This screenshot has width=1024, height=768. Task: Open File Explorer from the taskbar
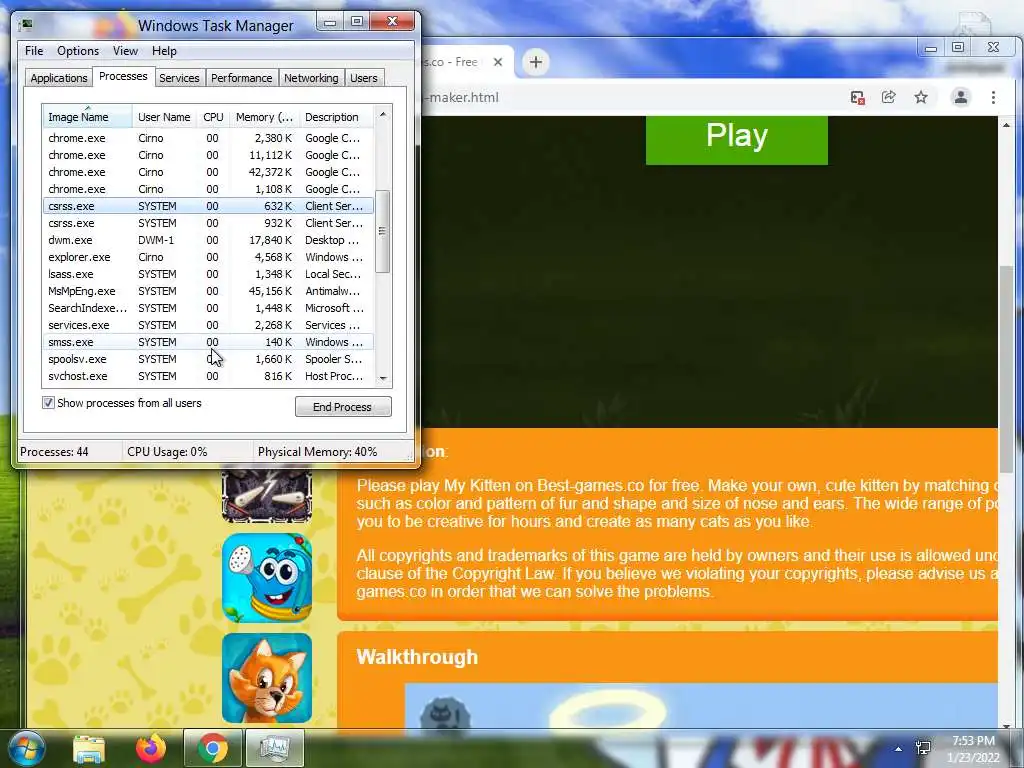[89, 748]
